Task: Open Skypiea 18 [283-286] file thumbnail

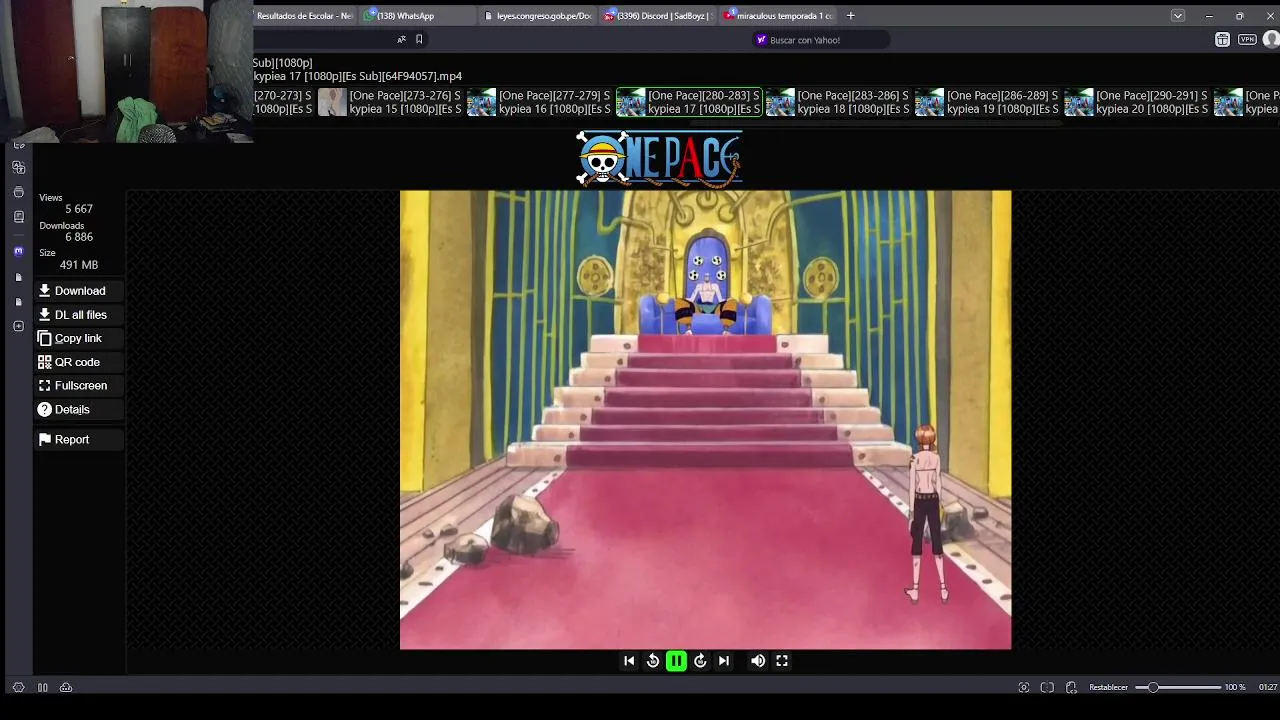Action: 838,102
